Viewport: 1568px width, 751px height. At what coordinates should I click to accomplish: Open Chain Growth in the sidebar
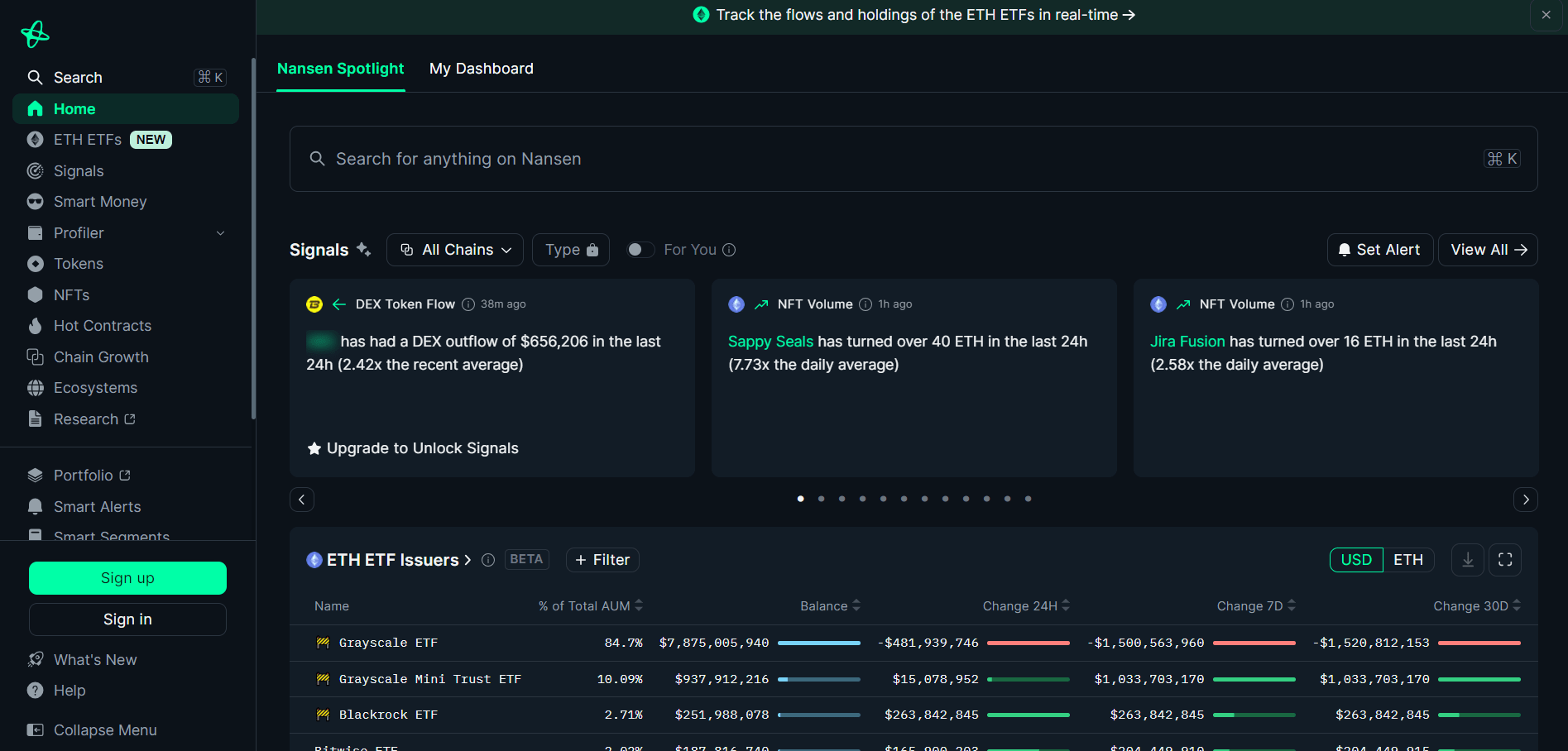[x=126, y=357]
